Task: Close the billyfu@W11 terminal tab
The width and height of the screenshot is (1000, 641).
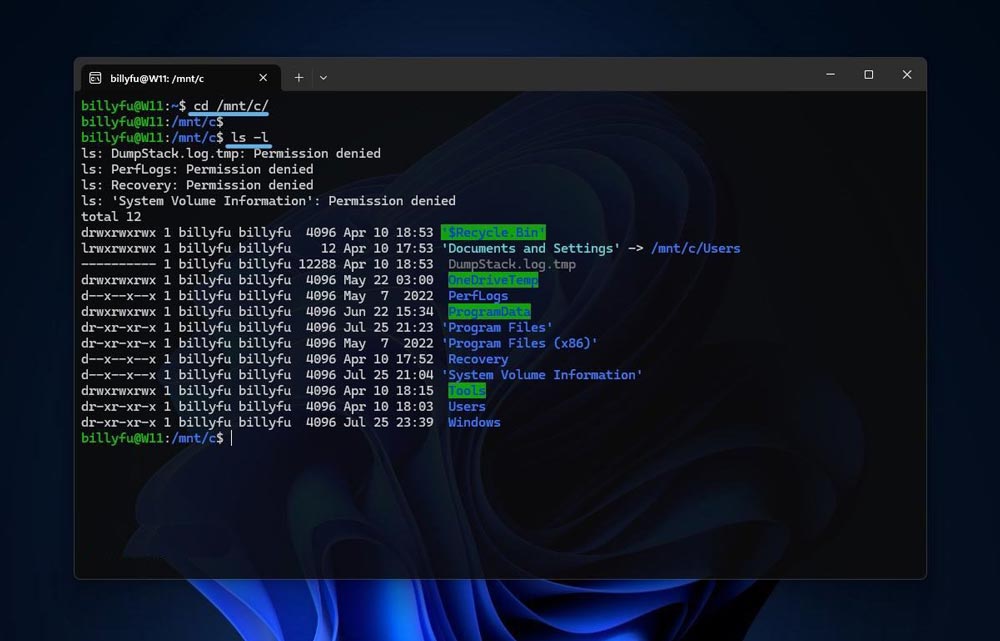Action: point(263,77)
